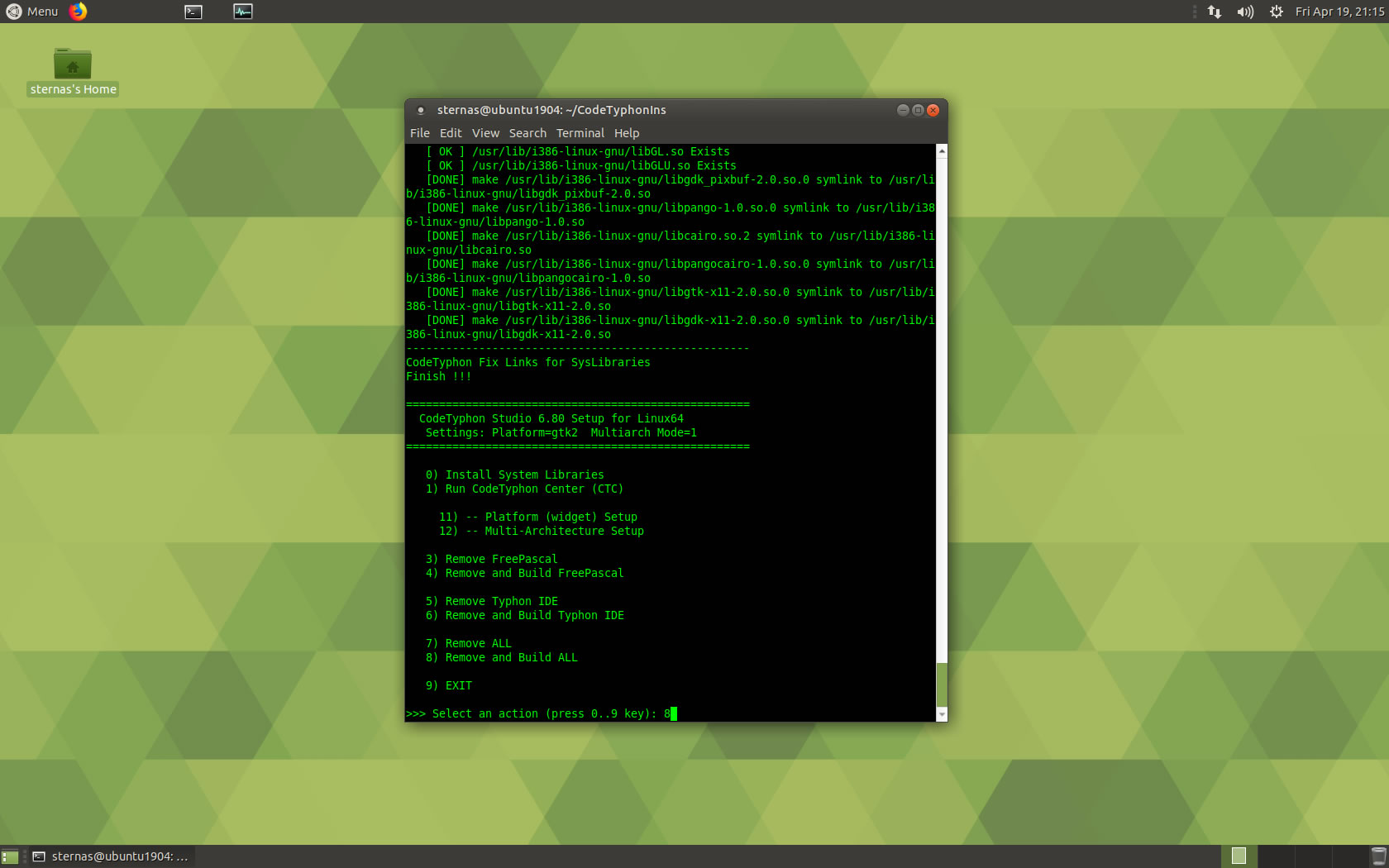Click the network connection indicator
Screen dimensions: 1389x868
(x=1215, y=12)
